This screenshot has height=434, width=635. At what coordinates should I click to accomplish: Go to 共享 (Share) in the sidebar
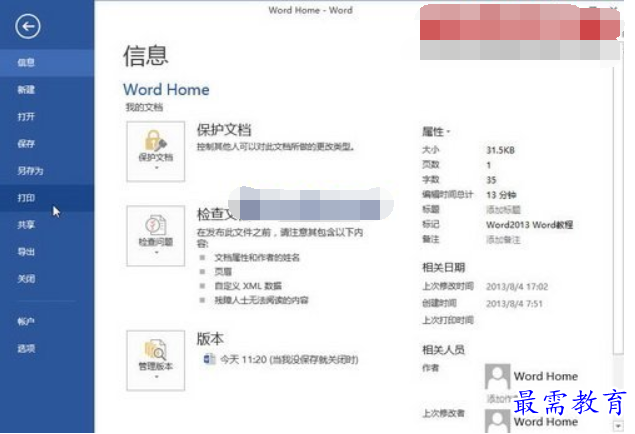tap(47, 225)
